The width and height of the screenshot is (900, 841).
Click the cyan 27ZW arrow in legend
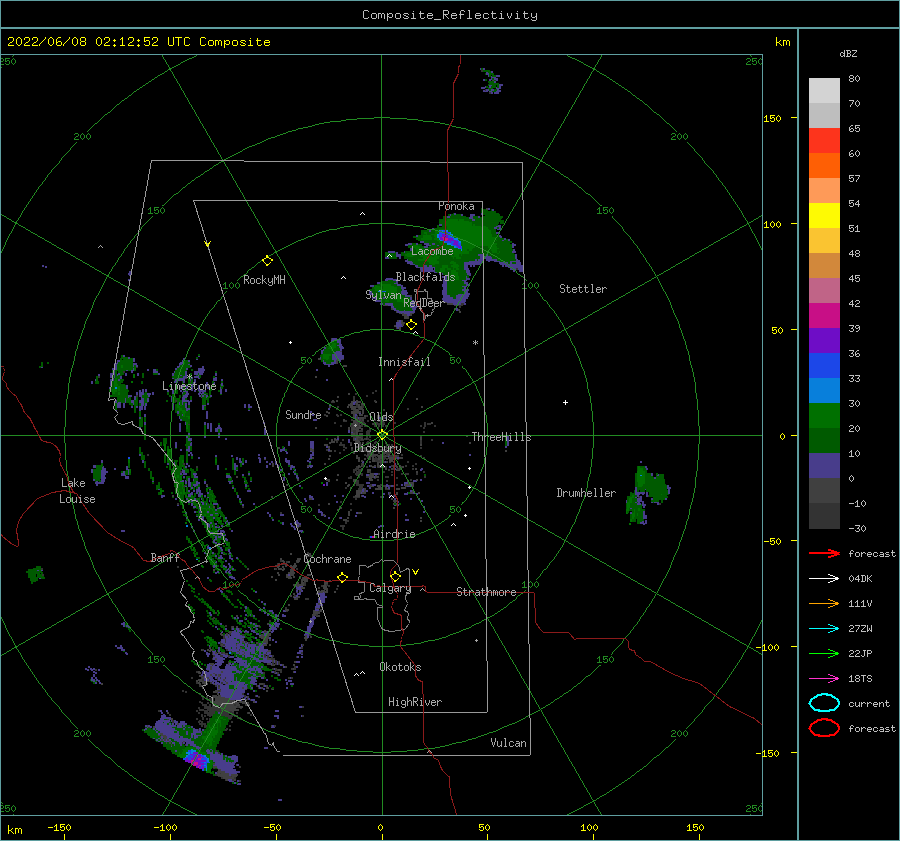click(824, 629)
